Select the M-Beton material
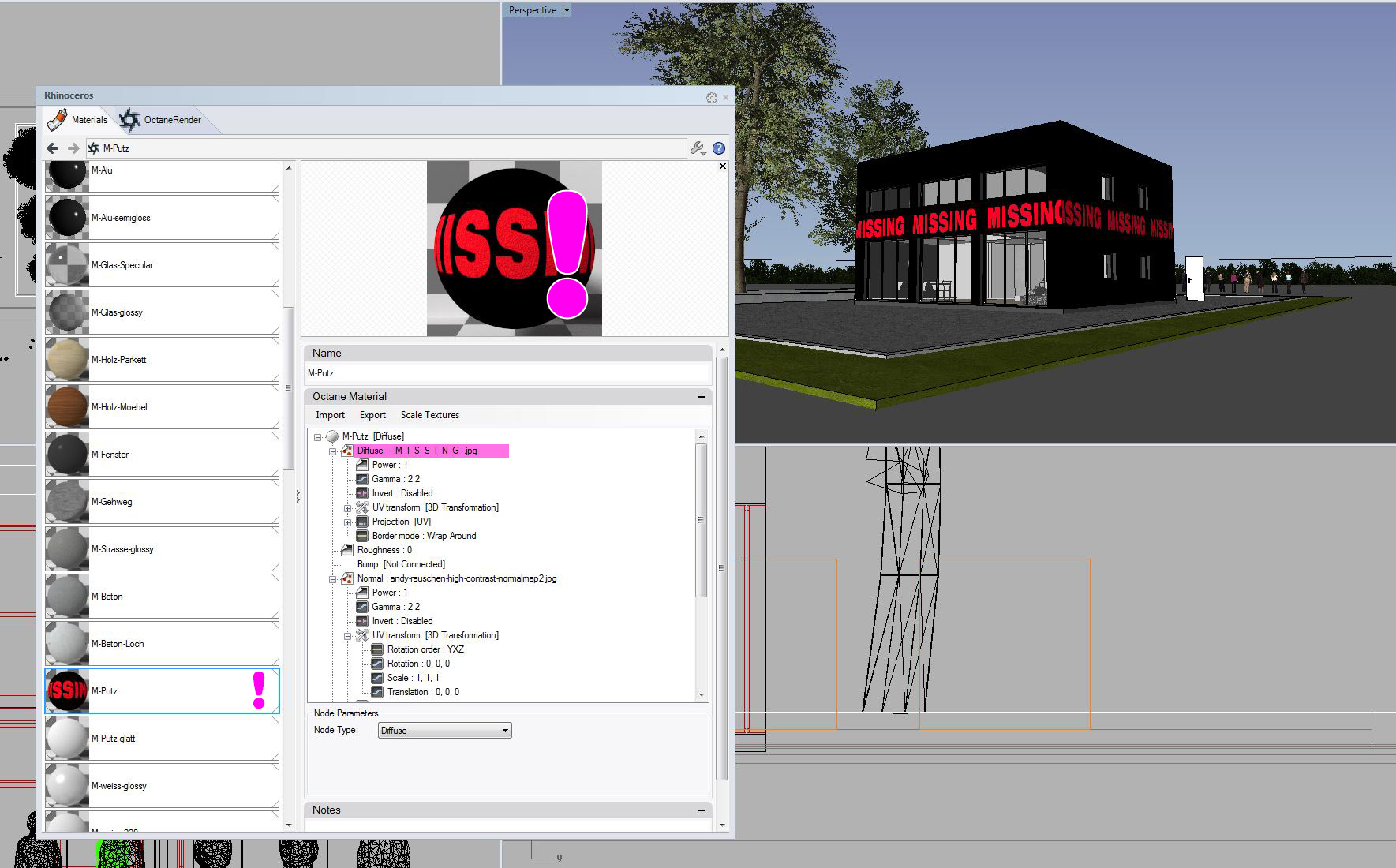Screen dimensions: 1396x868 click(162, 597)
